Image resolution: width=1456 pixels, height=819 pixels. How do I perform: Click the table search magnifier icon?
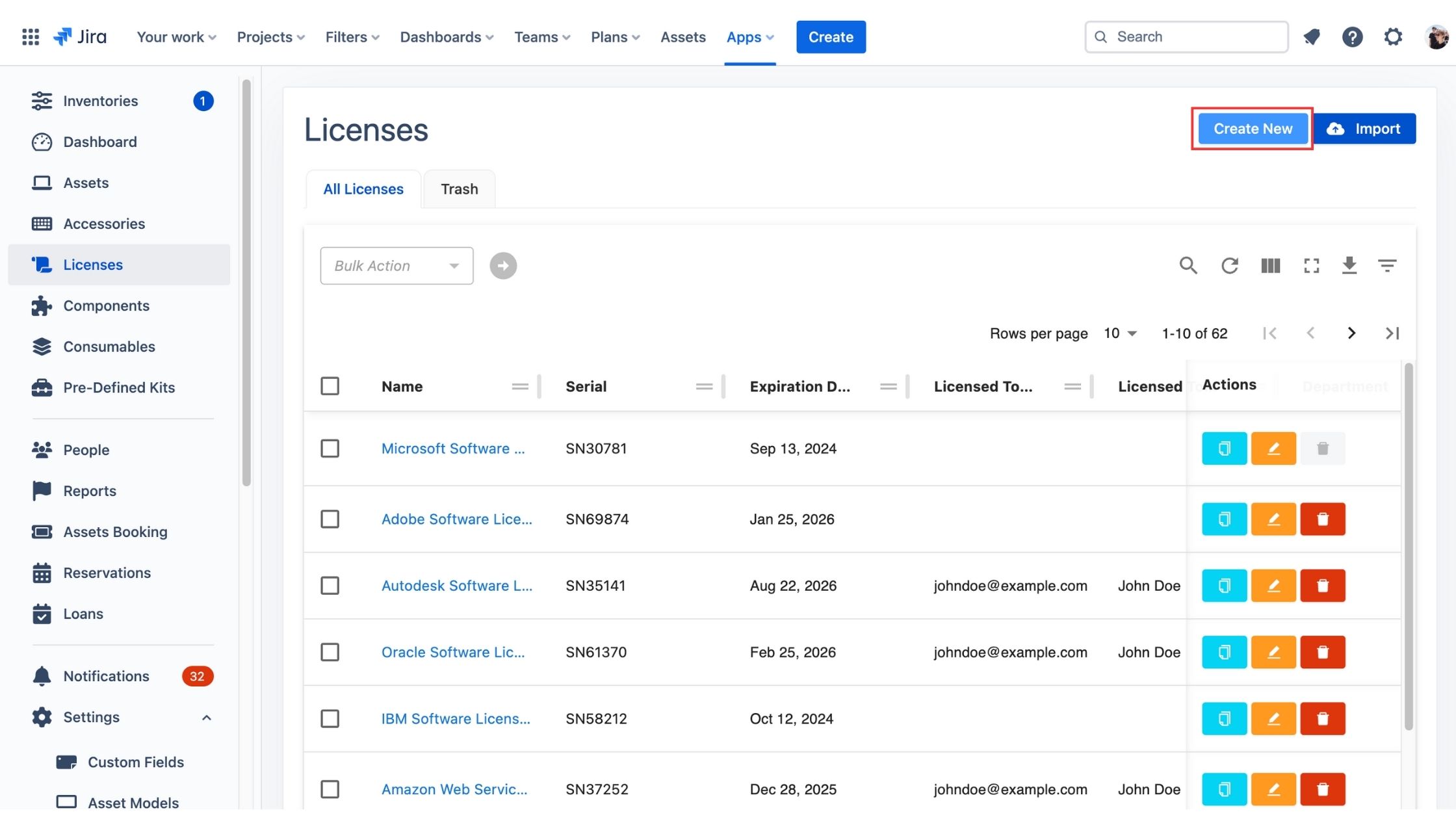pos(1188,265)
